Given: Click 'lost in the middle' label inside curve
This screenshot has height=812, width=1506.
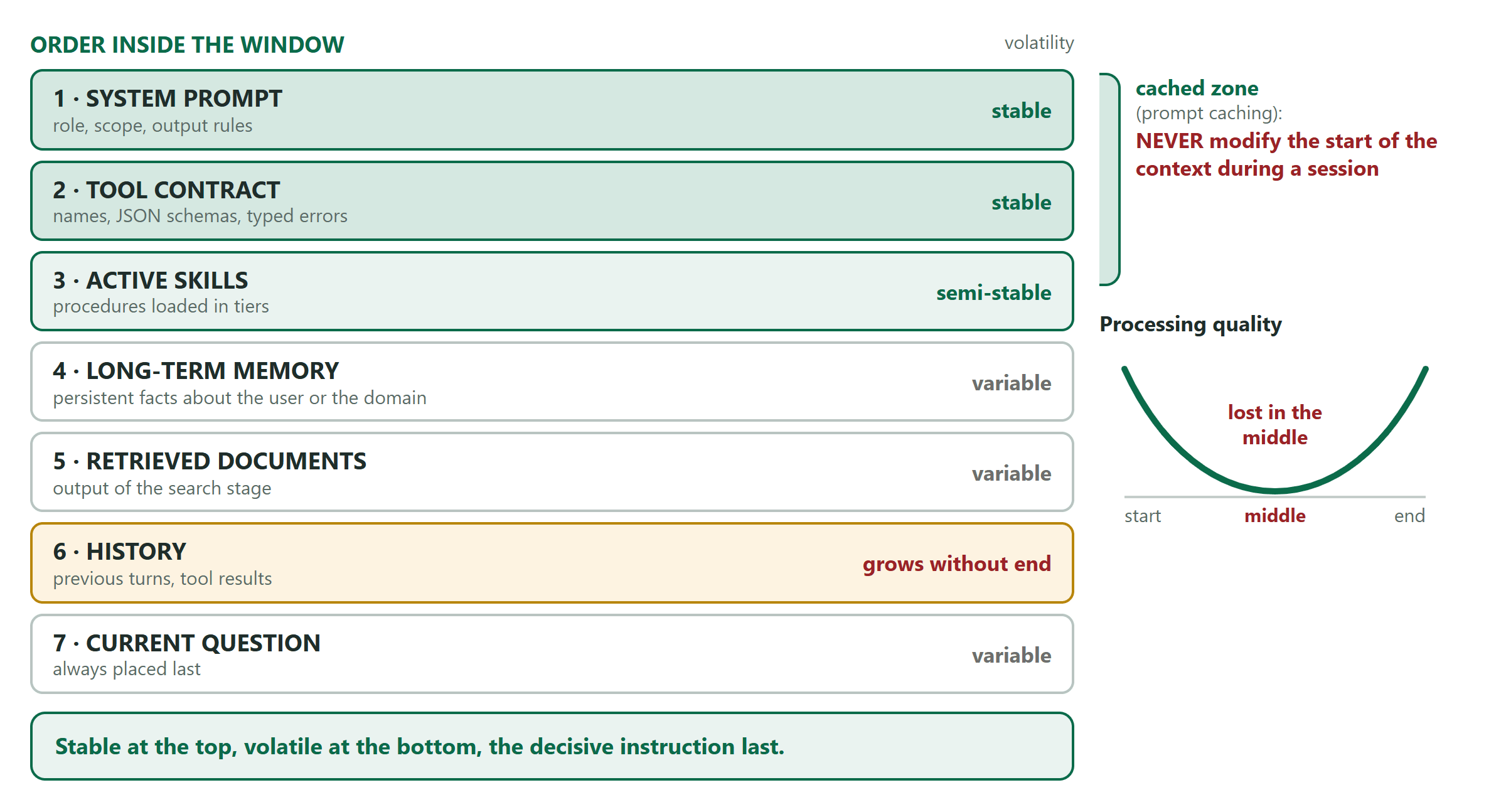Looking at the screenshot, I should coord(1274,425).
